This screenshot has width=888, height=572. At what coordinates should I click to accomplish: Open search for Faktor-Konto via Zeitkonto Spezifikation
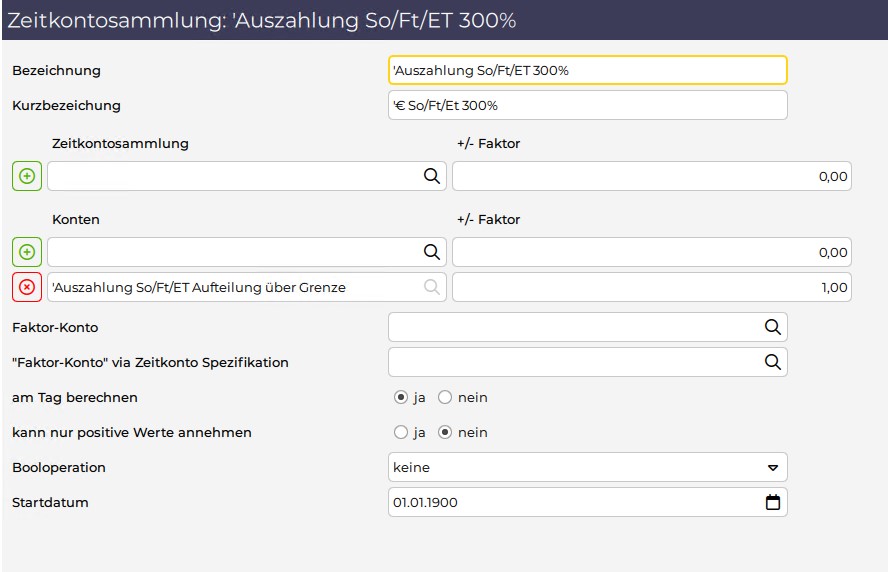coord(772,362)
